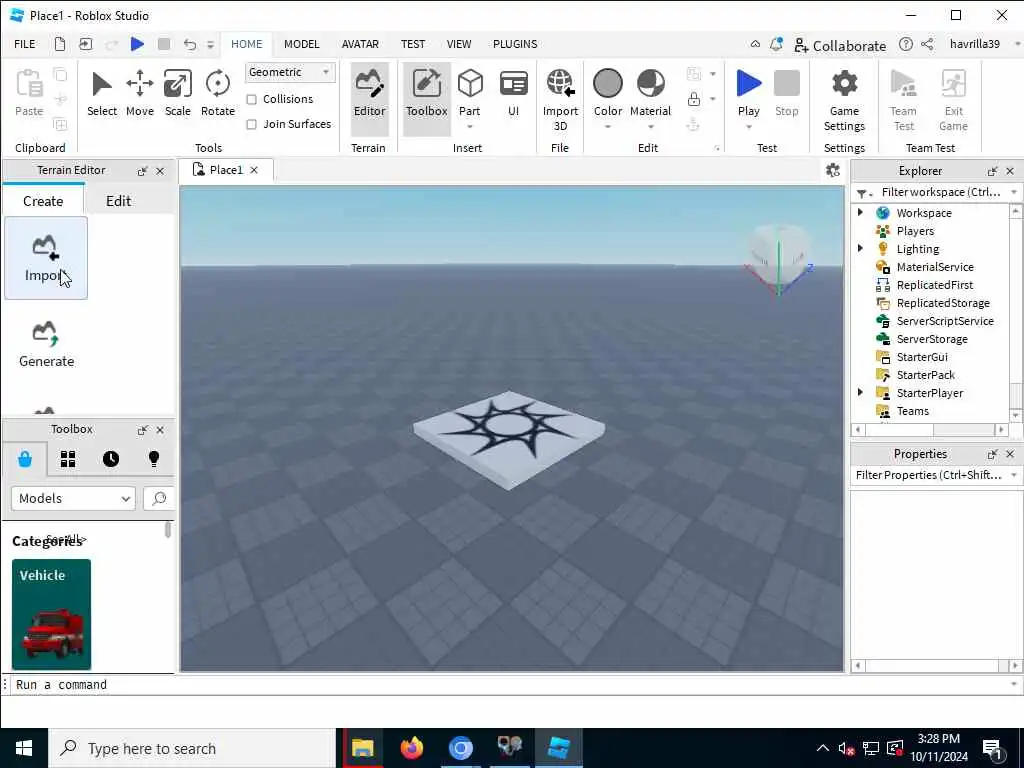Open the Play button dropdown arrow
This screenshot has height=768, width=1024.
[748, 127]
